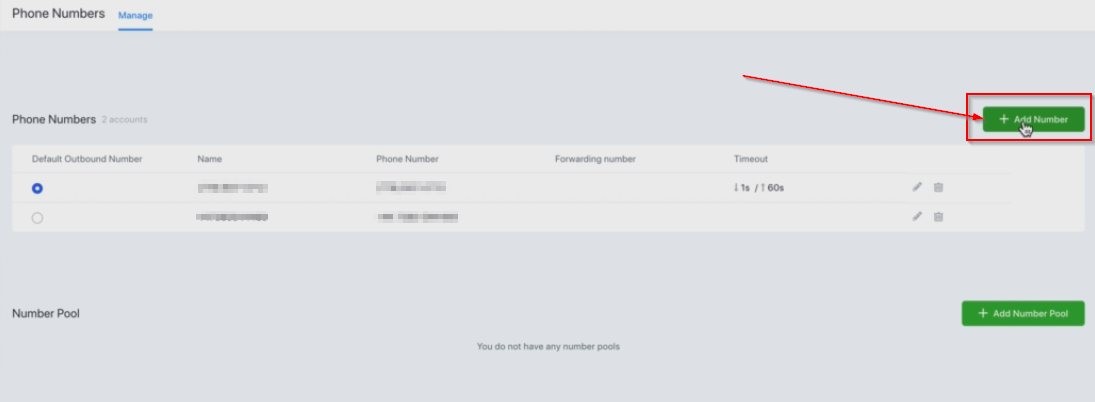Click the Default Outbound Number column header
The image size is (1095, 402).
point(87,159)
